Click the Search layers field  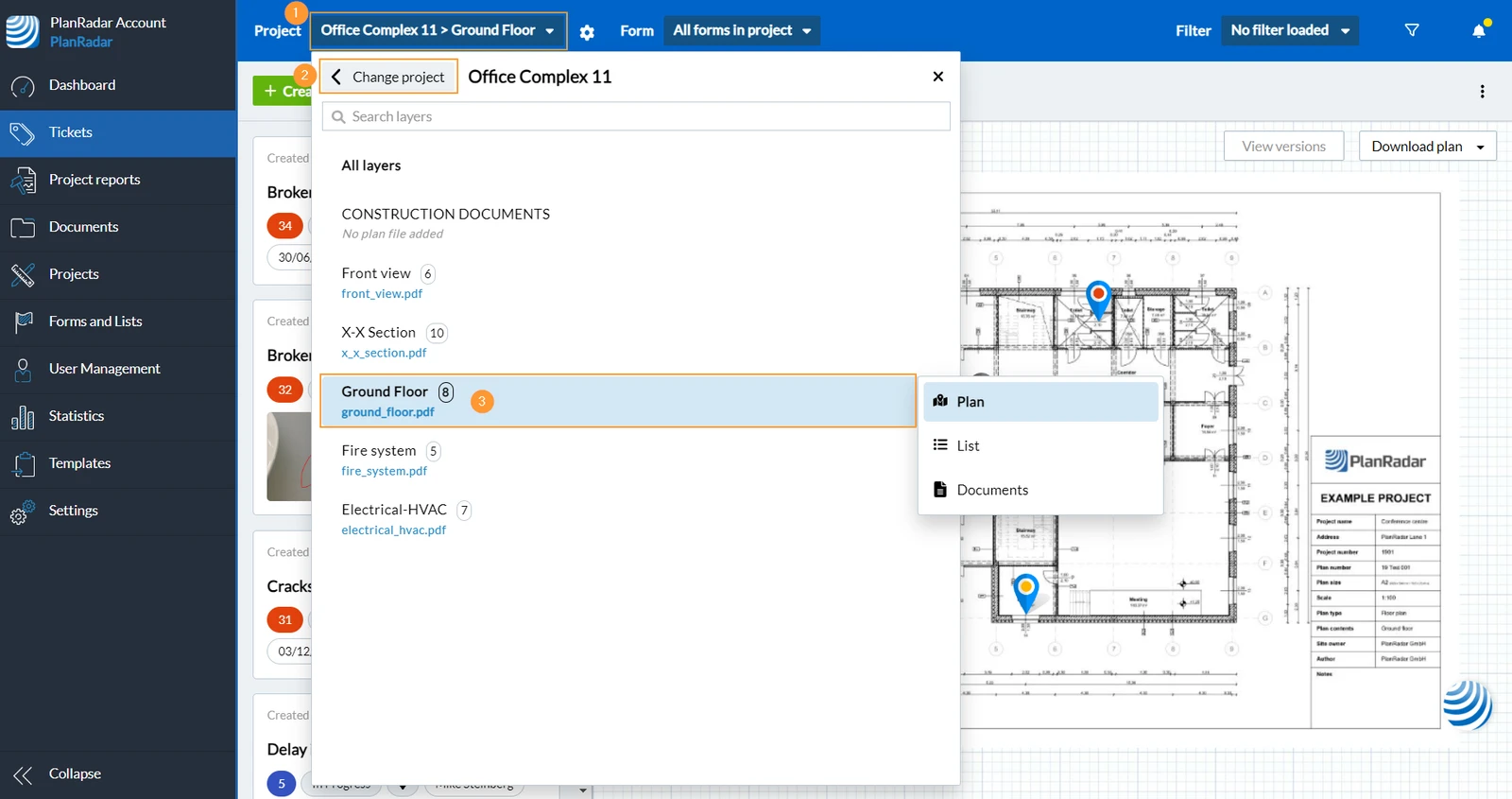[636, 116]
